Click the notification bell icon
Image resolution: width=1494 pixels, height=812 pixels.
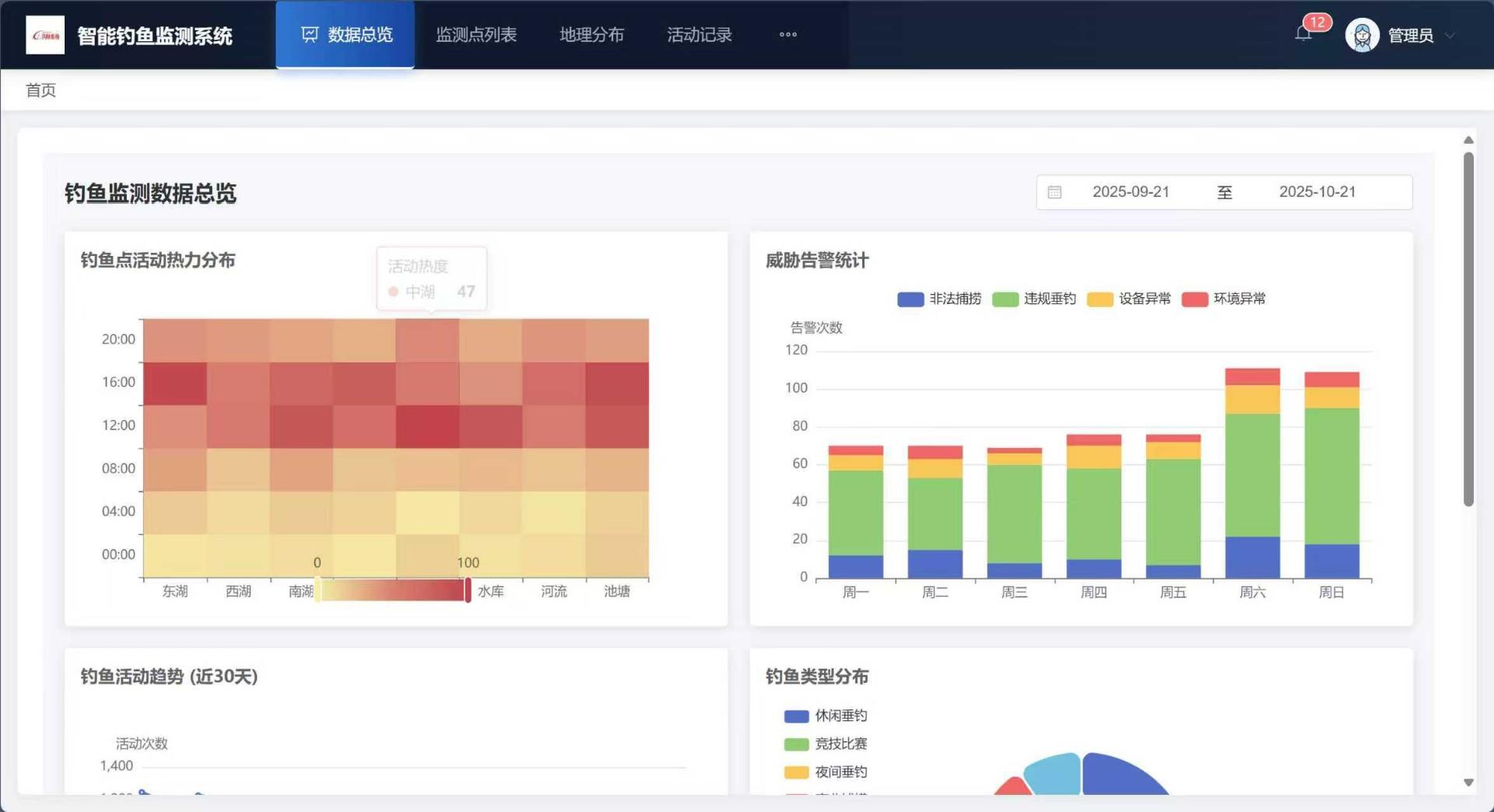[x=1303, y=33]
